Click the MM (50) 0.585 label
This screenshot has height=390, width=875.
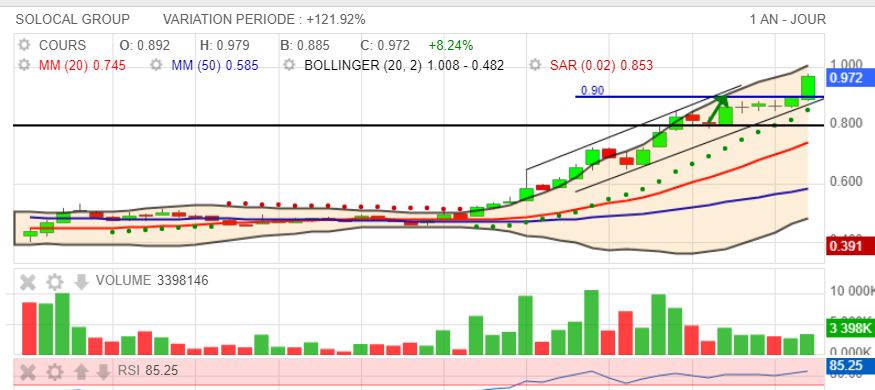point(215,65)
